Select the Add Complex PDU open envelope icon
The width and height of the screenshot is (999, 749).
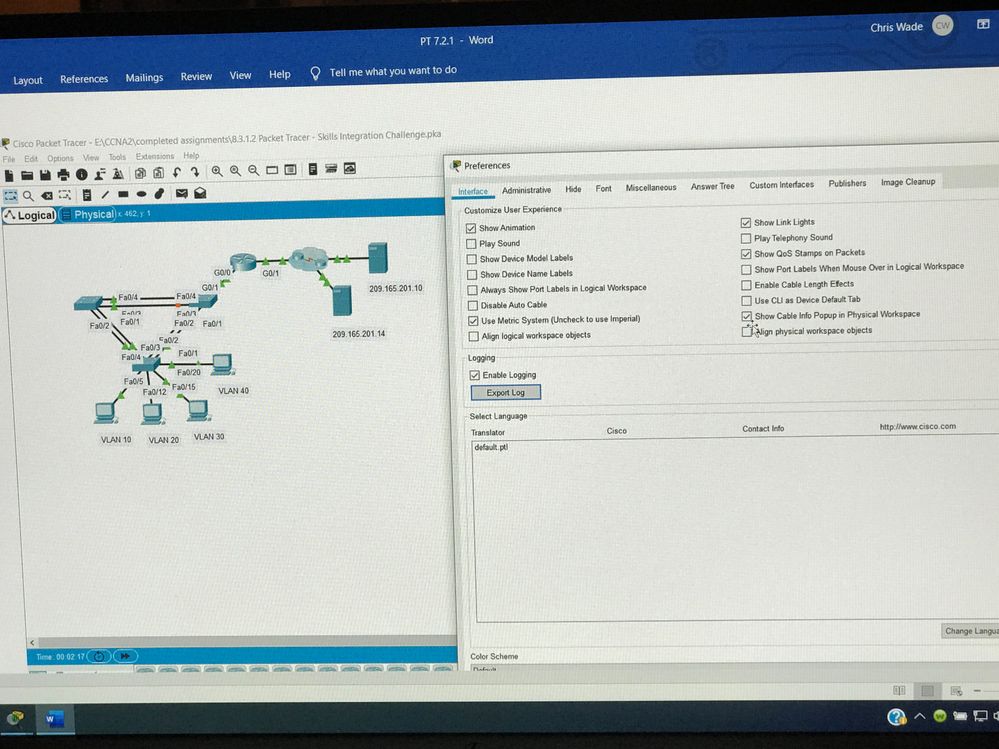pos(200,193)
